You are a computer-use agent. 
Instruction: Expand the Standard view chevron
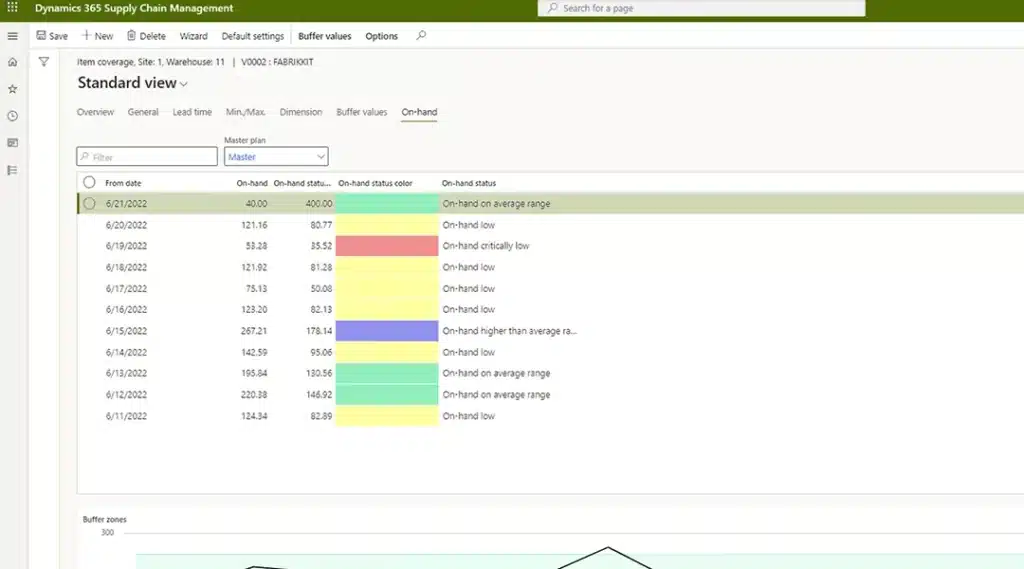(x=184, y=84)
